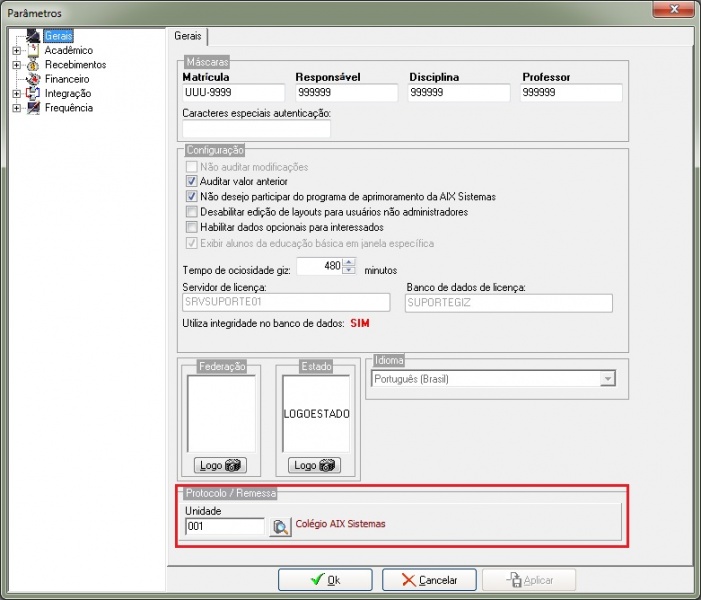Viewport: 701px width, 600px height.
Task: Toggle AIX Sistemas improvement program opt-out
Action: (x=191, y=196)
